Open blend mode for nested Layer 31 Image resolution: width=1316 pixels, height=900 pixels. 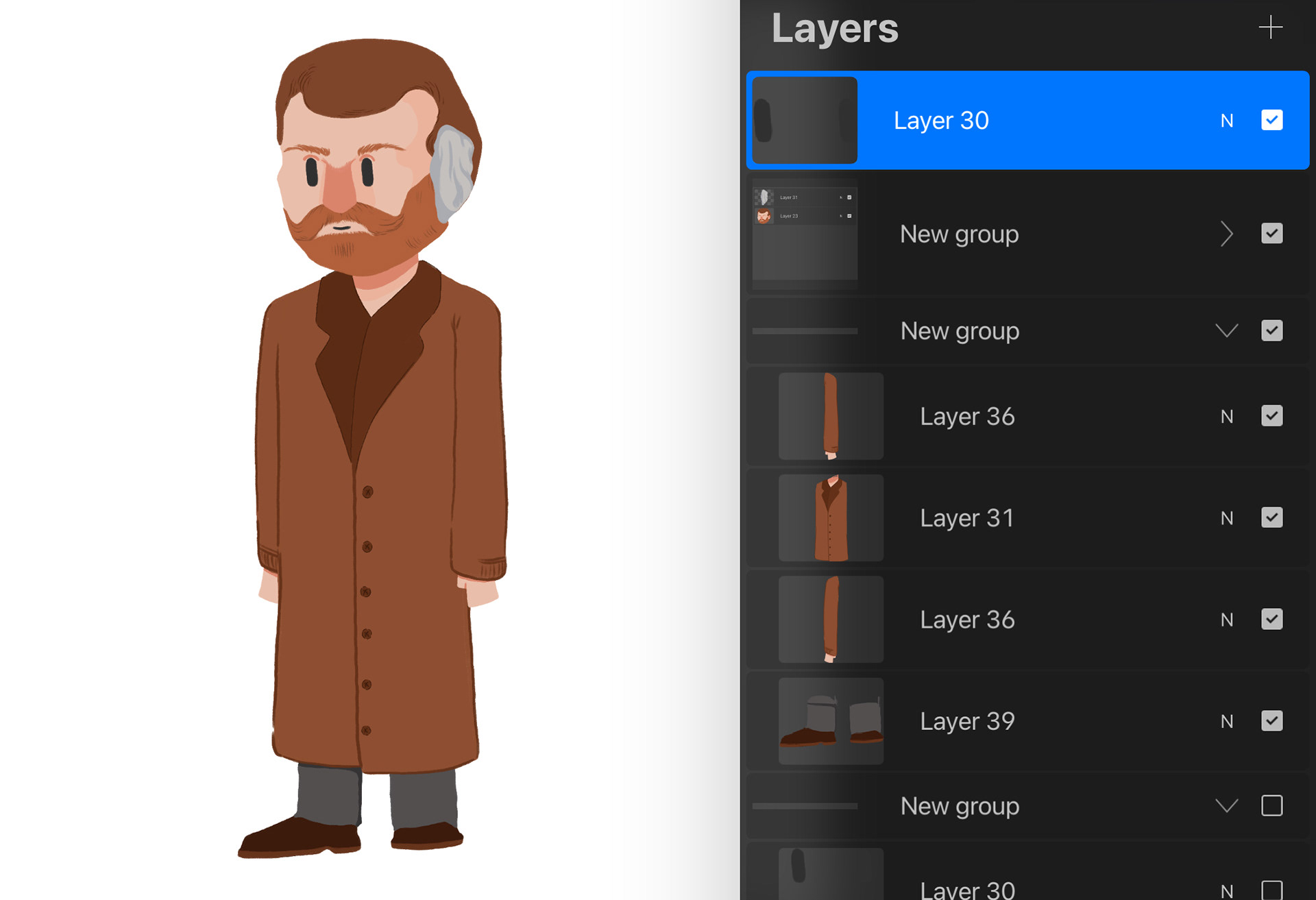(841, 197)
